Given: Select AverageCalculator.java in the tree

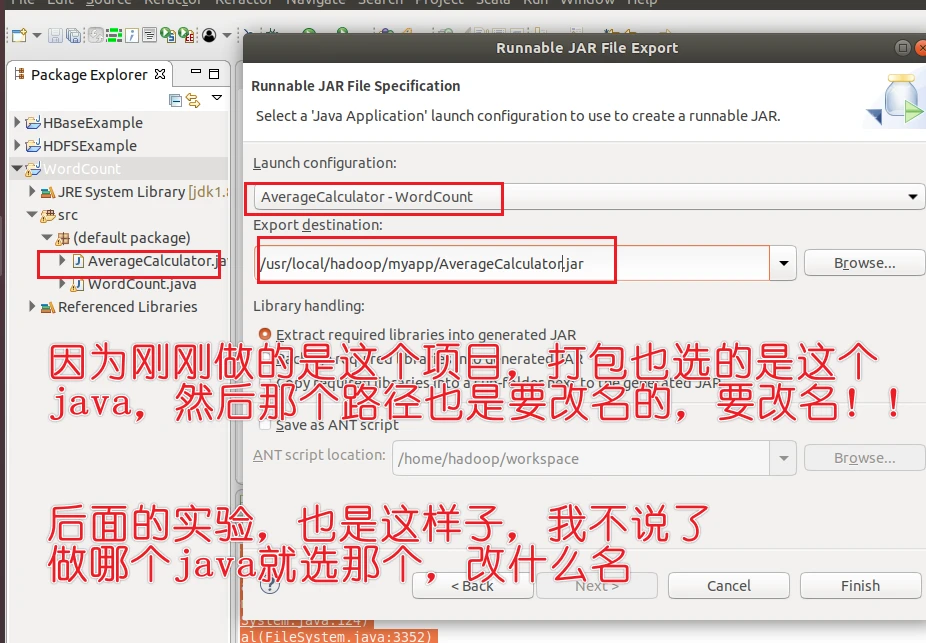Looking at the screenshot, I should (150, 261).
